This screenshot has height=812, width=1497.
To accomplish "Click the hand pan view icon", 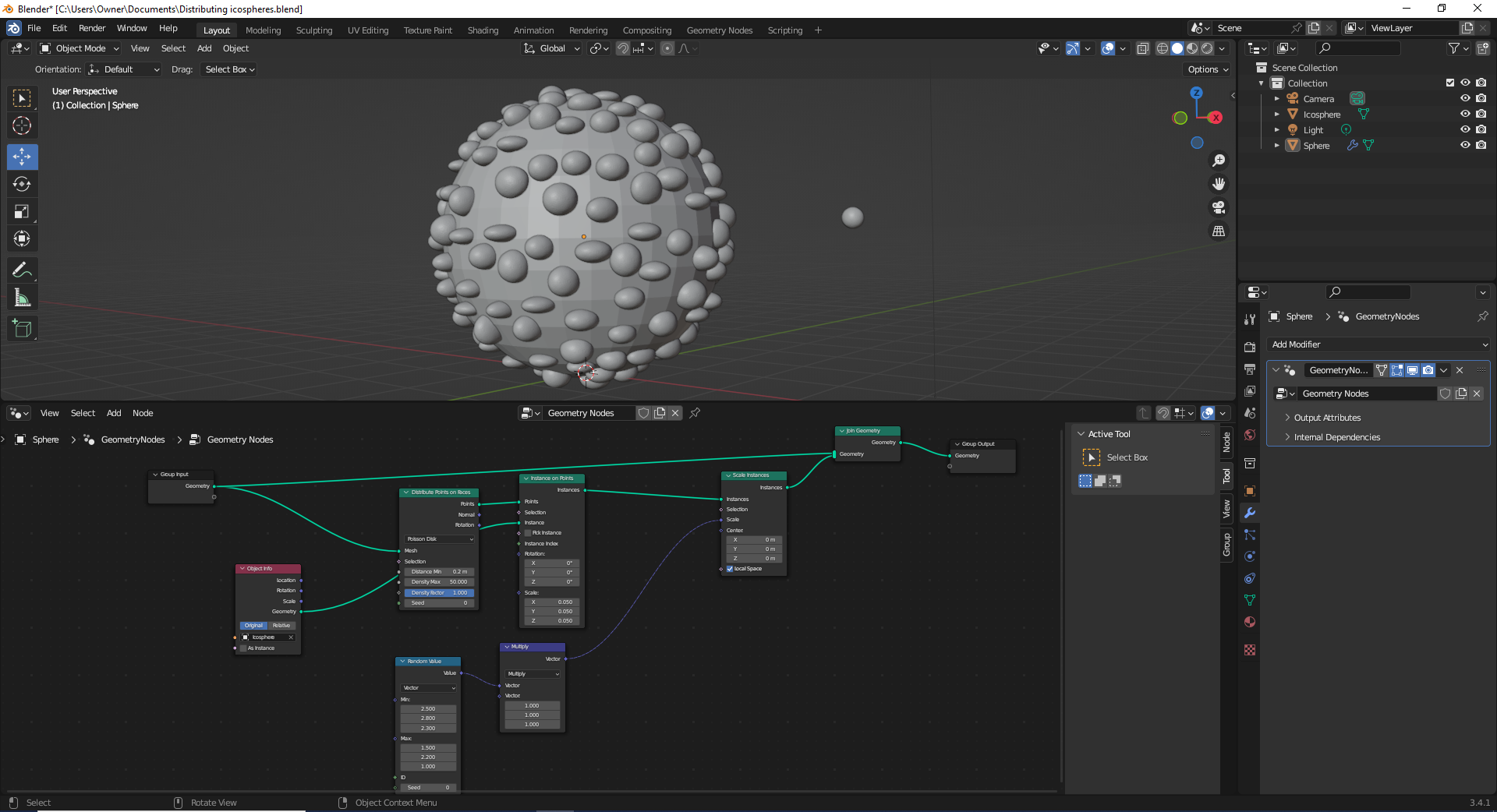I will [1218, 184].
